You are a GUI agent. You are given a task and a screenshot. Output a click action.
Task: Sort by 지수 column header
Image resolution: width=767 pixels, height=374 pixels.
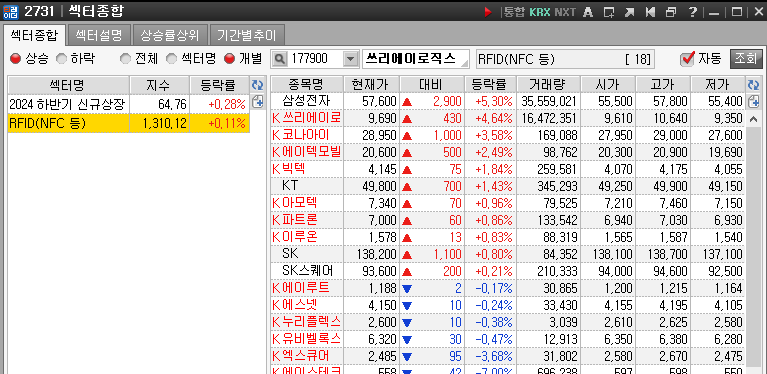tap(159, 85)
